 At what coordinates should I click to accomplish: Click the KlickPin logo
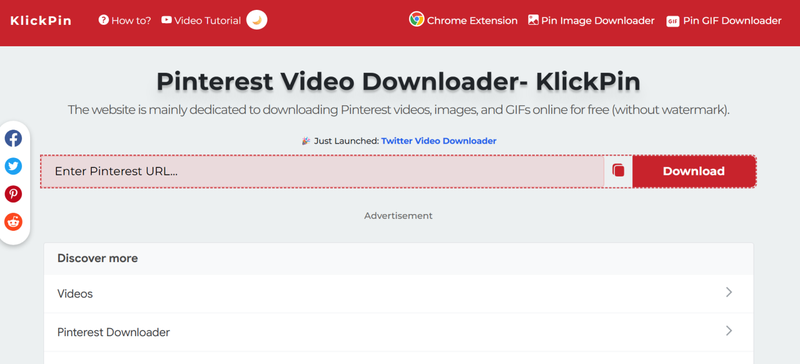pos(41,21)
